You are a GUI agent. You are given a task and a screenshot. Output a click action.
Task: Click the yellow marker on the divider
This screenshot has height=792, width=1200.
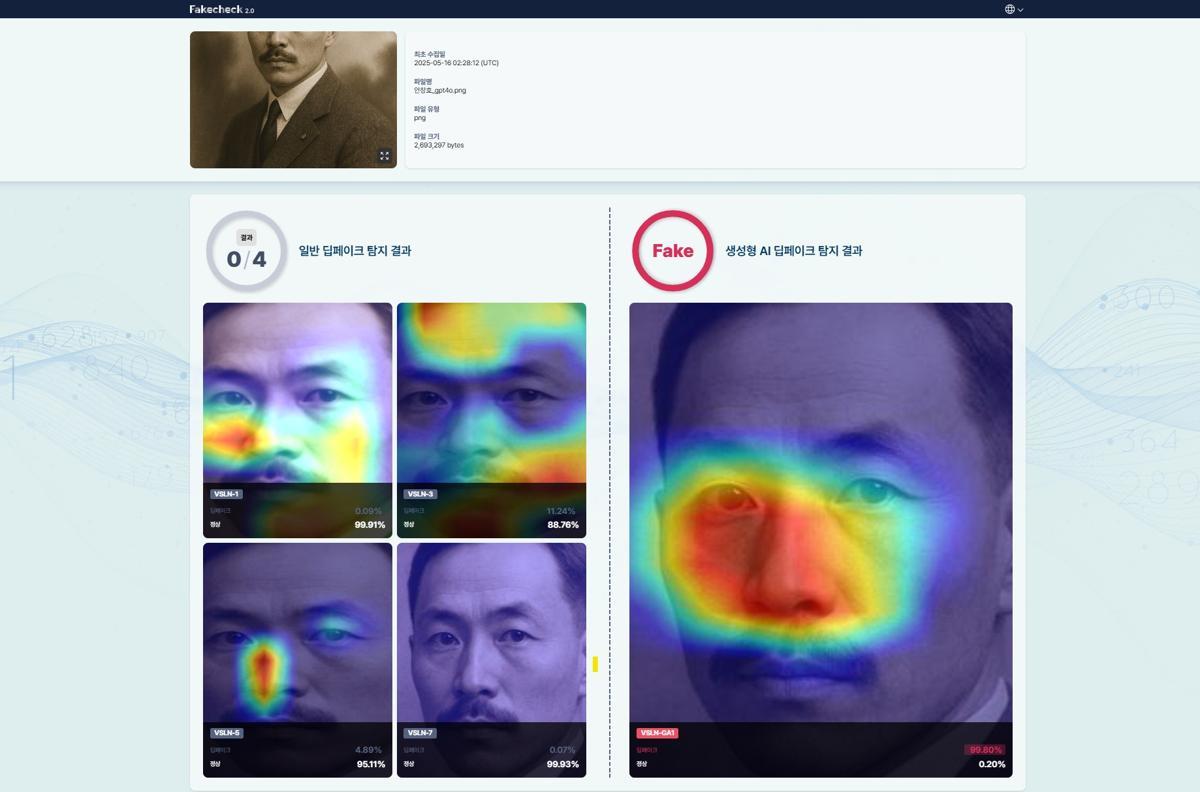point(595,664)
